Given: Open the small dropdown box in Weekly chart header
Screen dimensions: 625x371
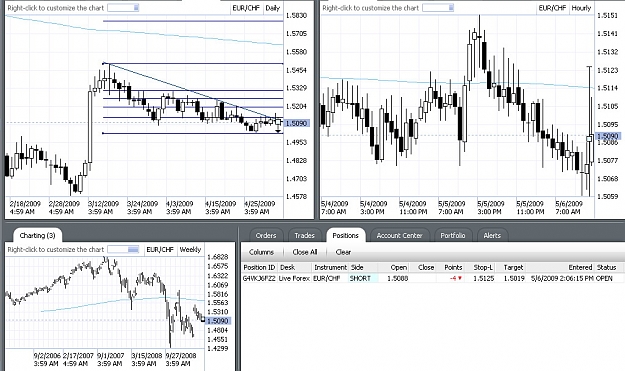Looking at the screenshot, I should pos(123,249).
